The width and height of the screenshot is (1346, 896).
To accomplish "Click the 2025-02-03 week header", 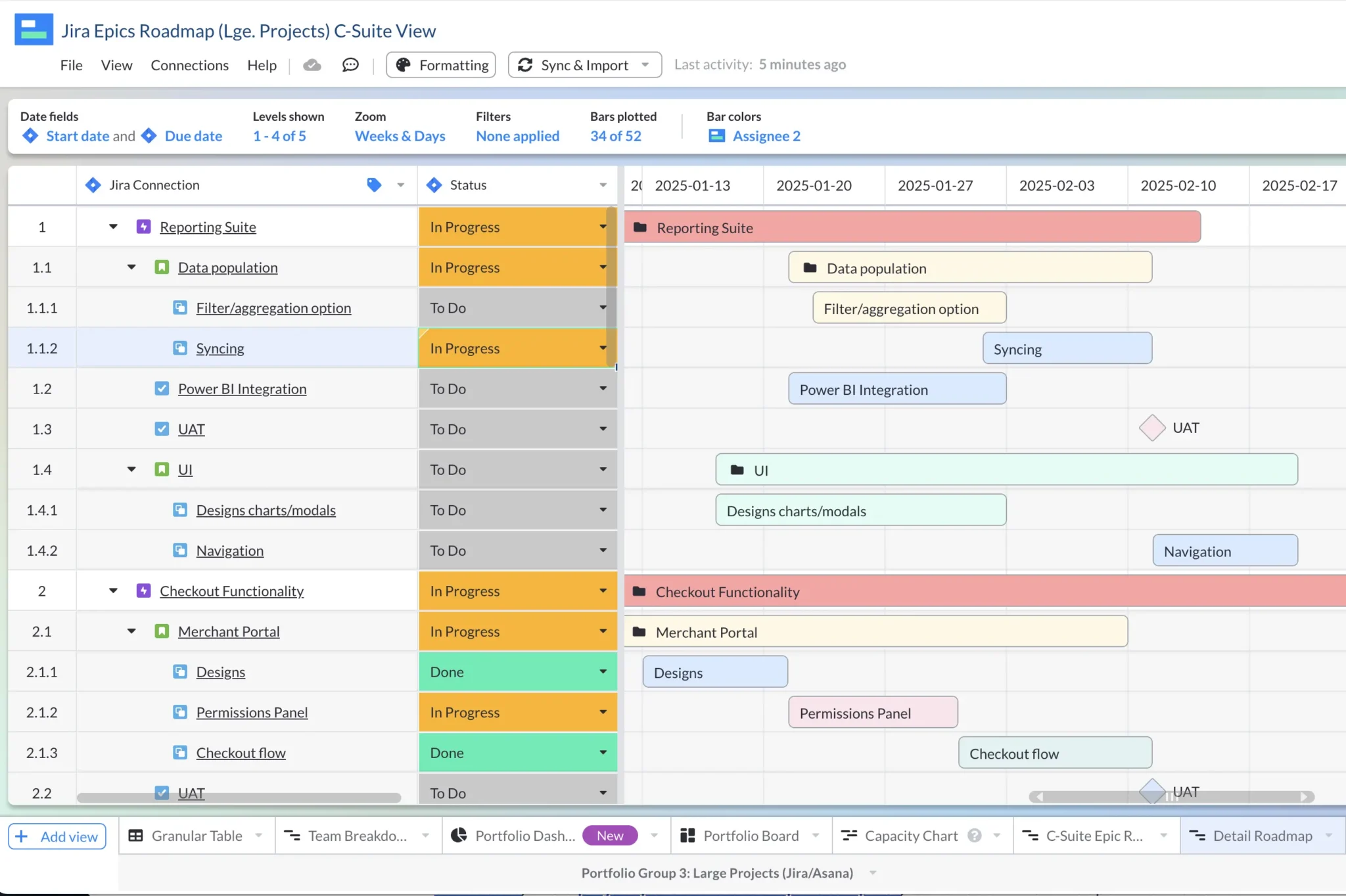I will (x=1057, y=185).
